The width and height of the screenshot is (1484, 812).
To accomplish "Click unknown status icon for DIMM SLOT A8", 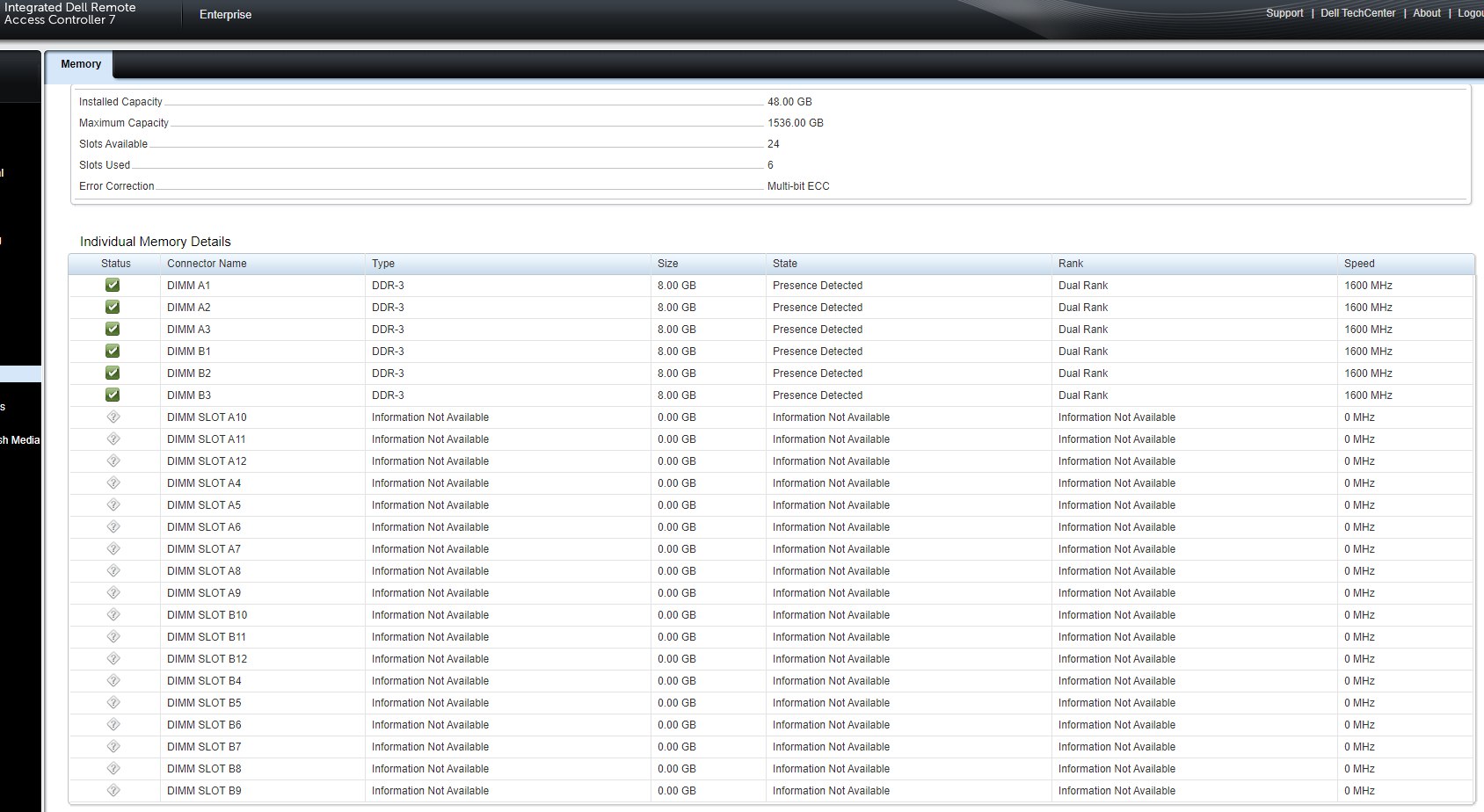I will click(113, 570).
